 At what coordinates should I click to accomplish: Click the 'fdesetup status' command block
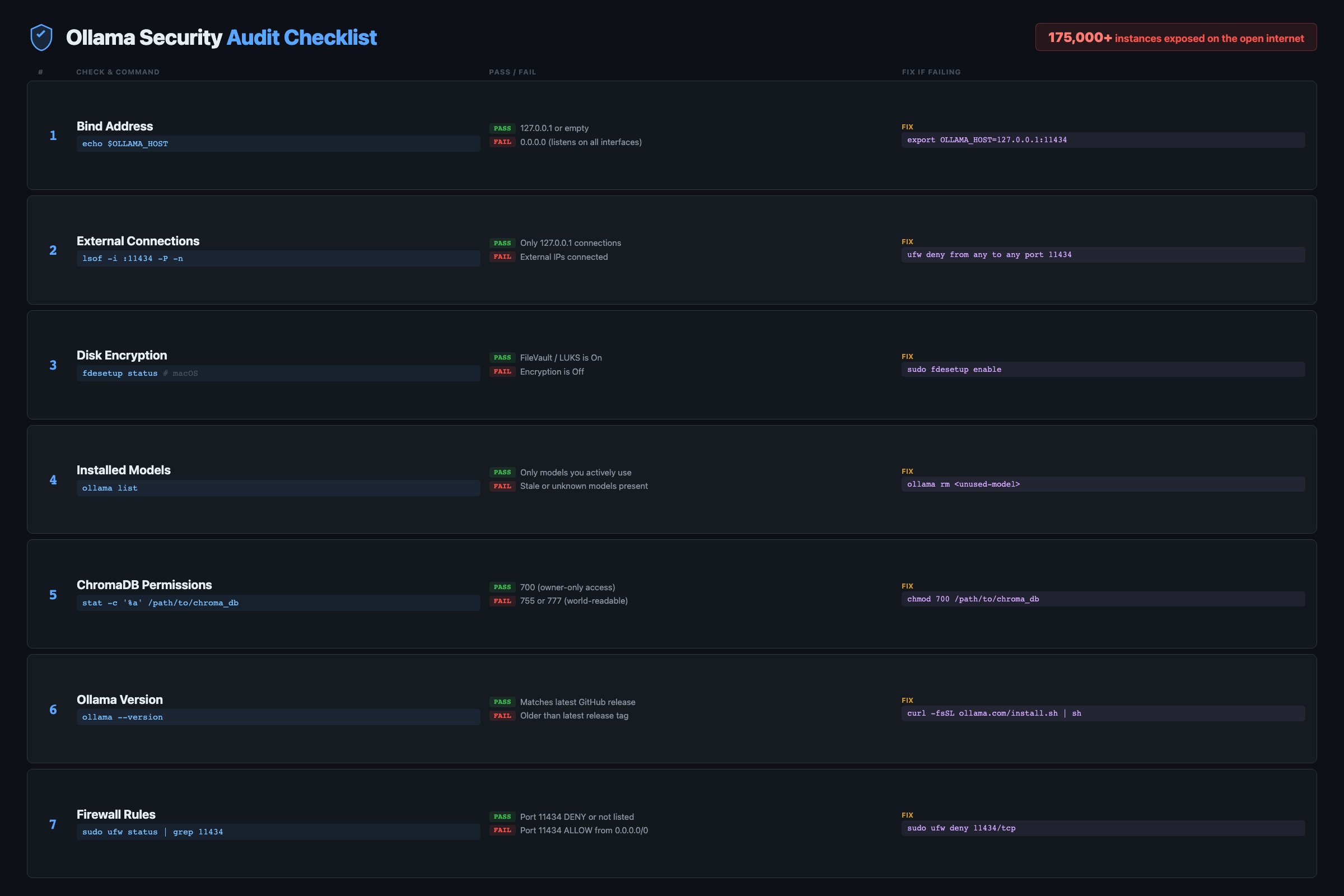tap(278, 373)
